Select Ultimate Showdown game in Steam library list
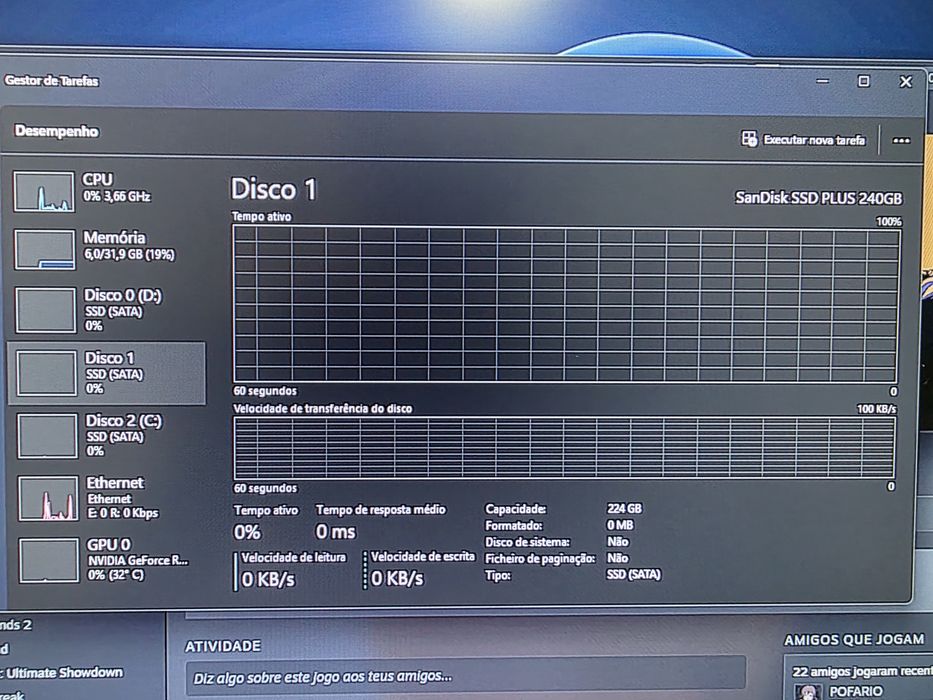The height and width of the screenshot is (700, 933). (62, 673)
